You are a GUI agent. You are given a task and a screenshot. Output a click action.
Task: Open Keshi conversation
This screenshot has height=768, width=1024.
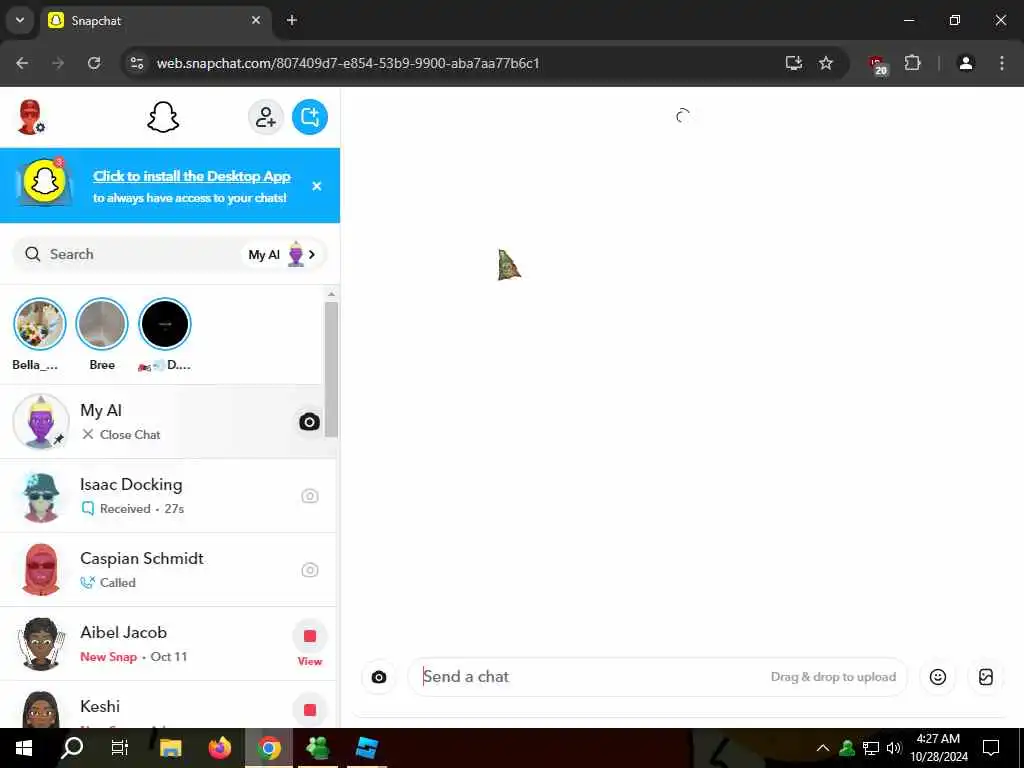[x=168, y=705]
